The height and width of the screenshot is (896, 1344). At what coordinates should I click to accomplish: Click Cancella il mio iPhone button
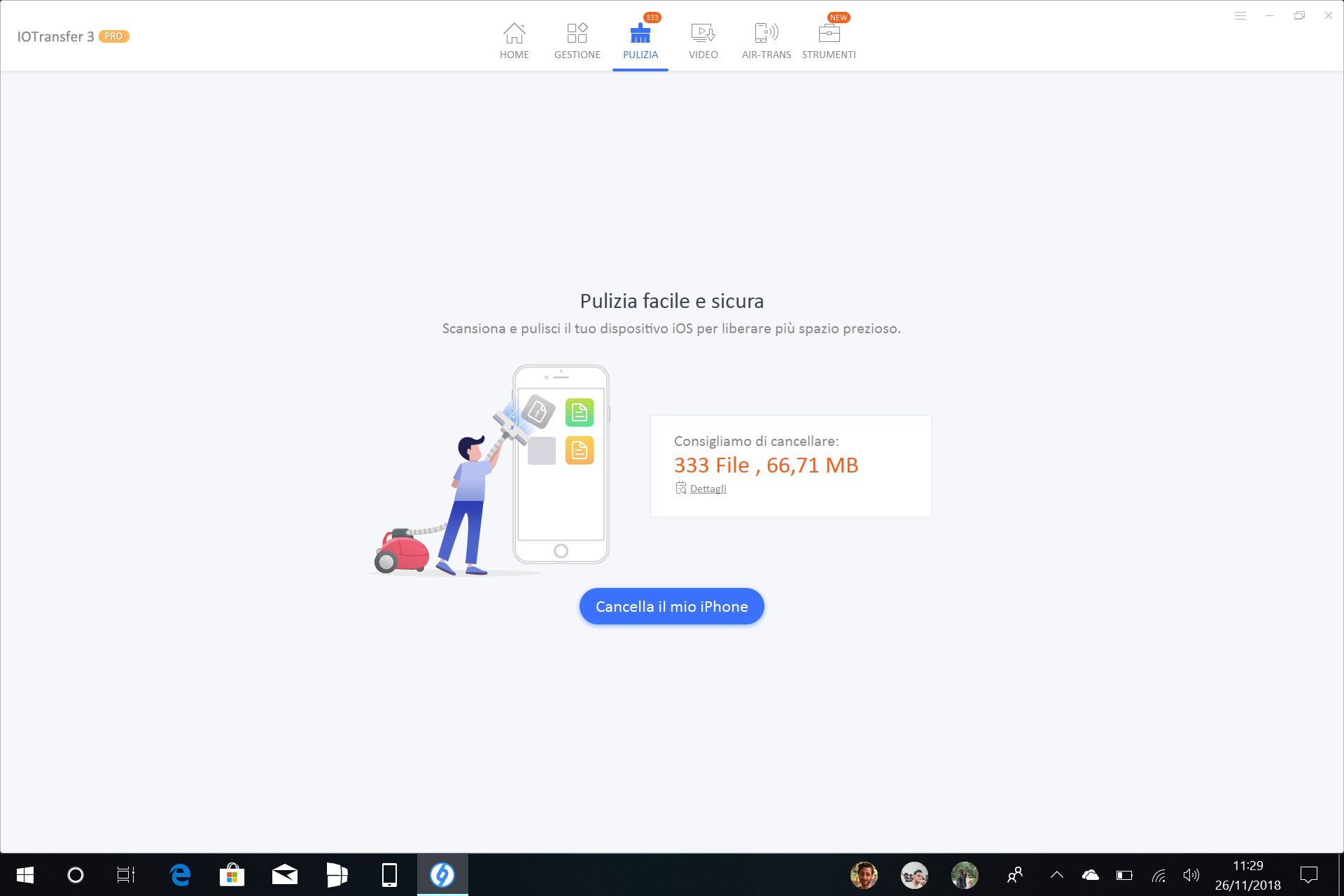[x=672, y=606]
